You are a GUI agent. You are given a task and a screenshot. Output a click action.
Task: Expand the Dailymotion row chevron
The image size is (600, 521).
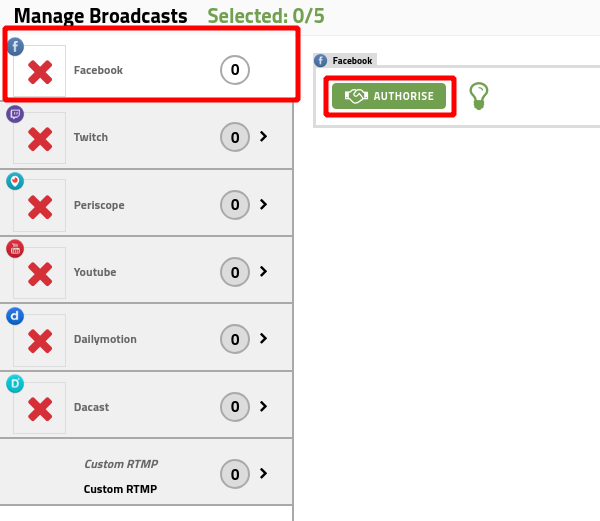[x=263, y=339]
